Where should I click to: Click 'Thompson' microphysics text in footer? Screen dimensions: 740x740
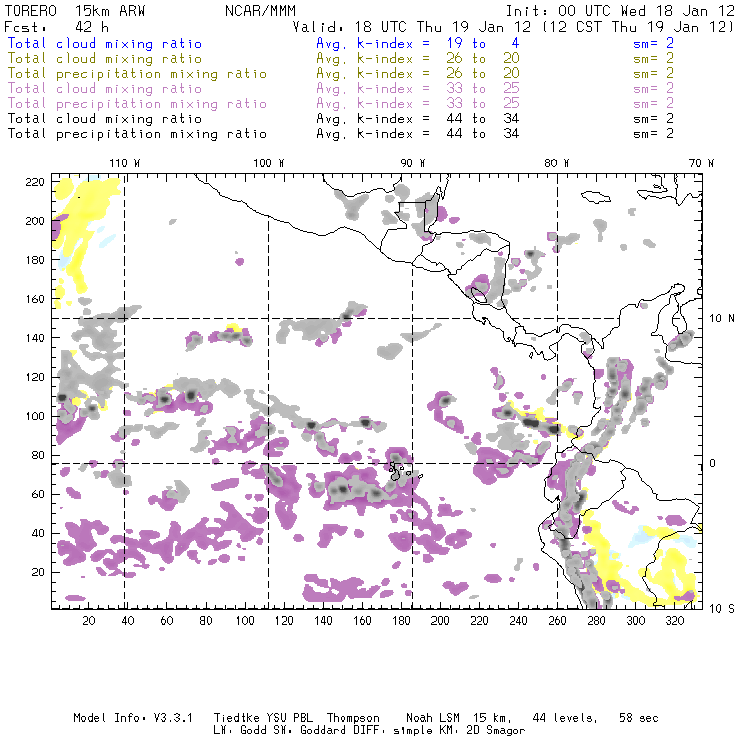coord(353,718)
